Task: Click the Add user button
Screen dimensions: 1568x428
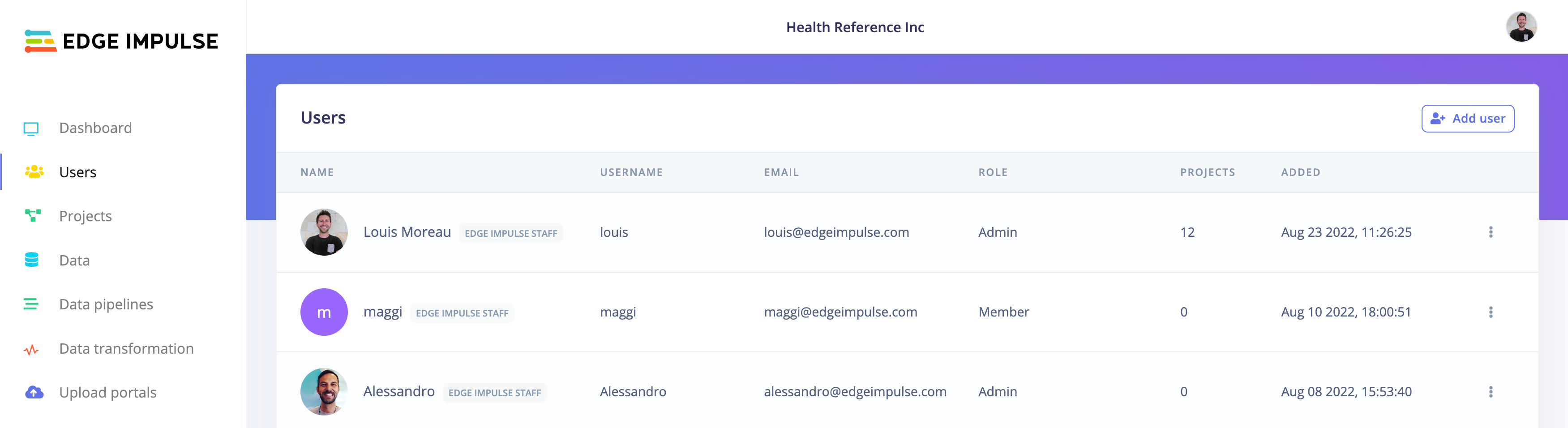Action: [1468, 118]
